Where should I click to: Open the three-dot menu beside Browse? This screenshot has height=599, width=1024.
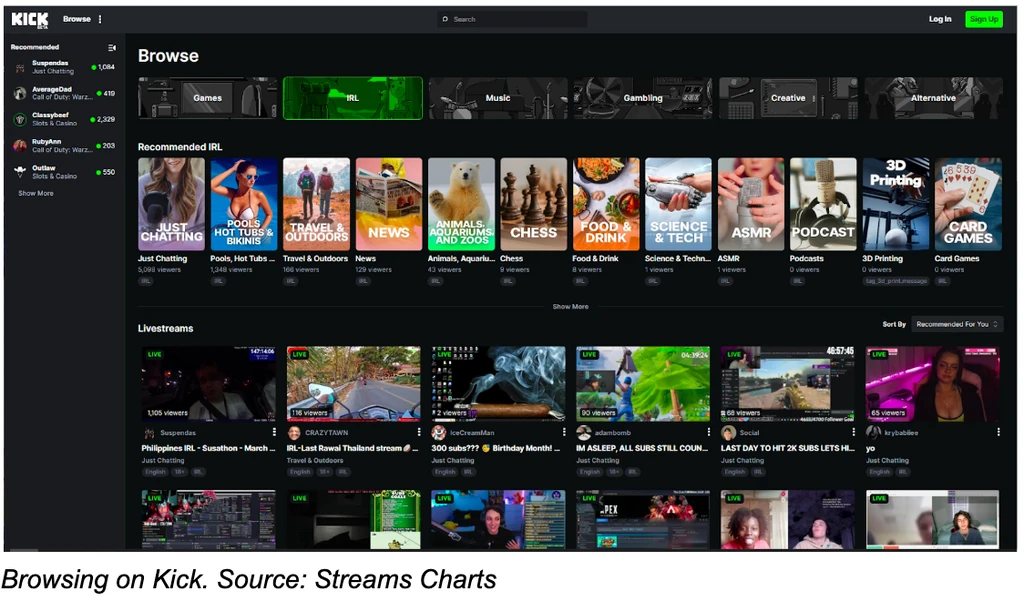(100, 19)
